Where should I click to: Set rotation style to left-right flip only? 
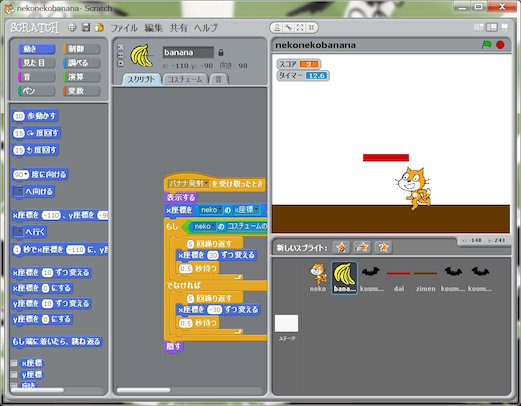pyautogui.click(x=121, y=55)
